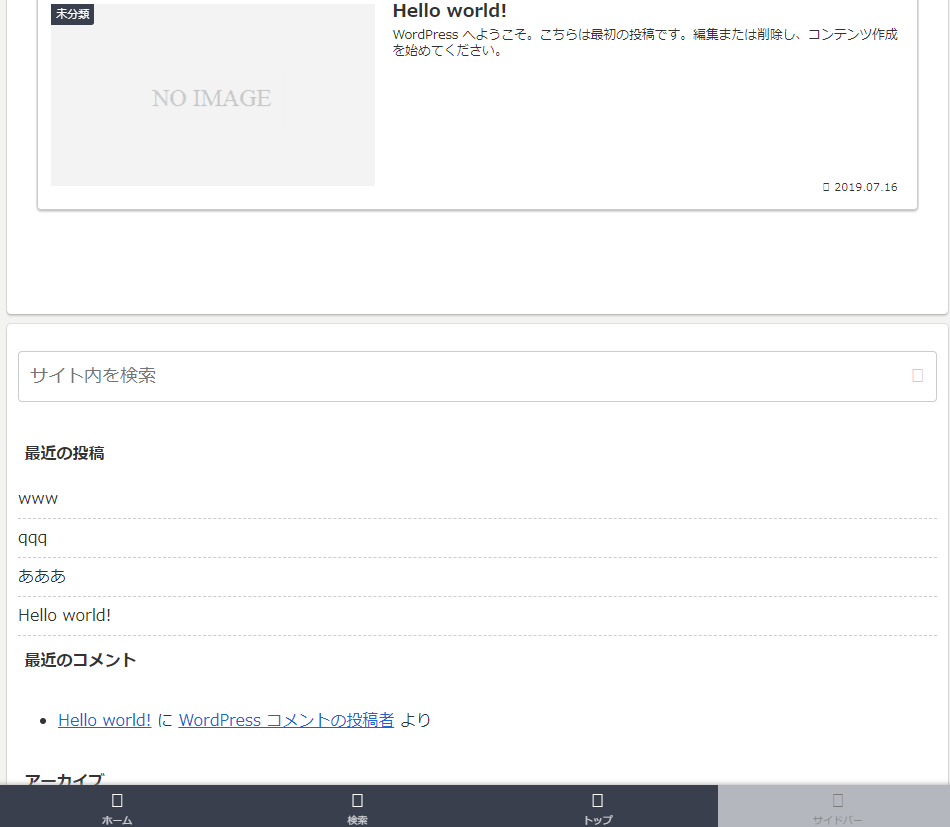Click the 未分類 category label
Screen dimensions: 950x827
pyautogui.click(x=73, y=14)
